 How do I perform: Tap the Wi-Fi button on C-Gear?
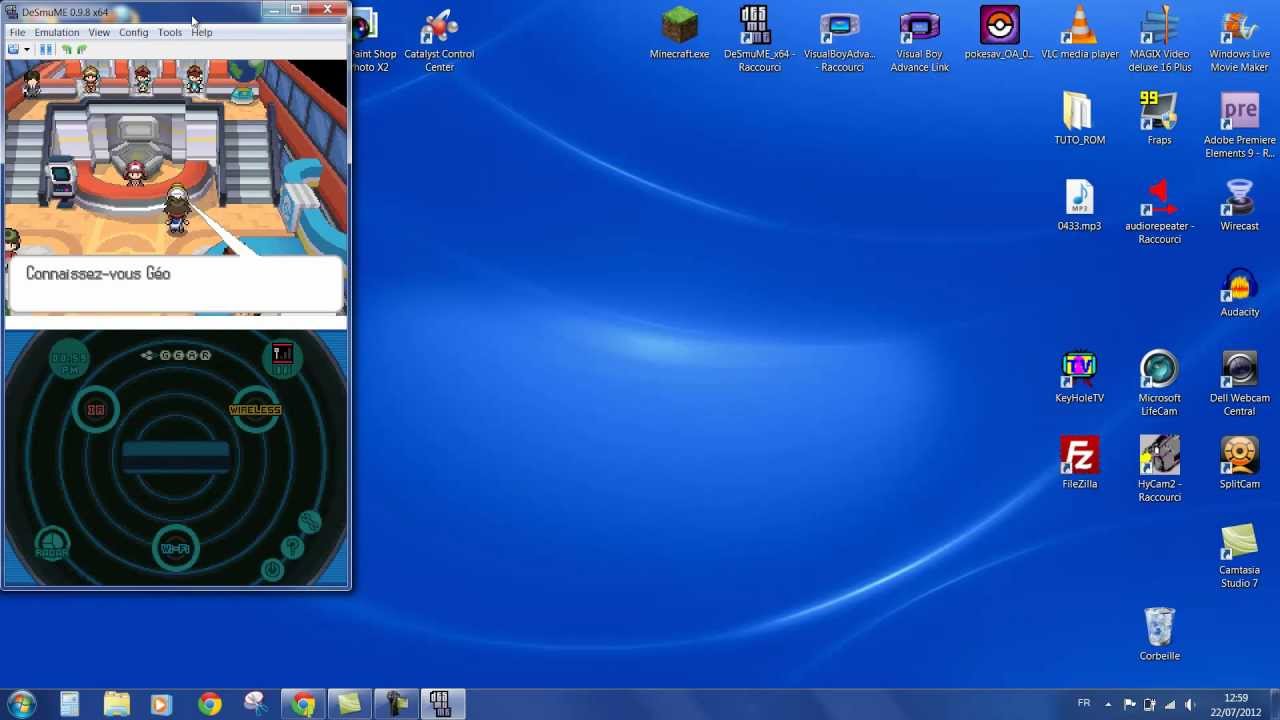pyautogui.click(x=175, y=549)
